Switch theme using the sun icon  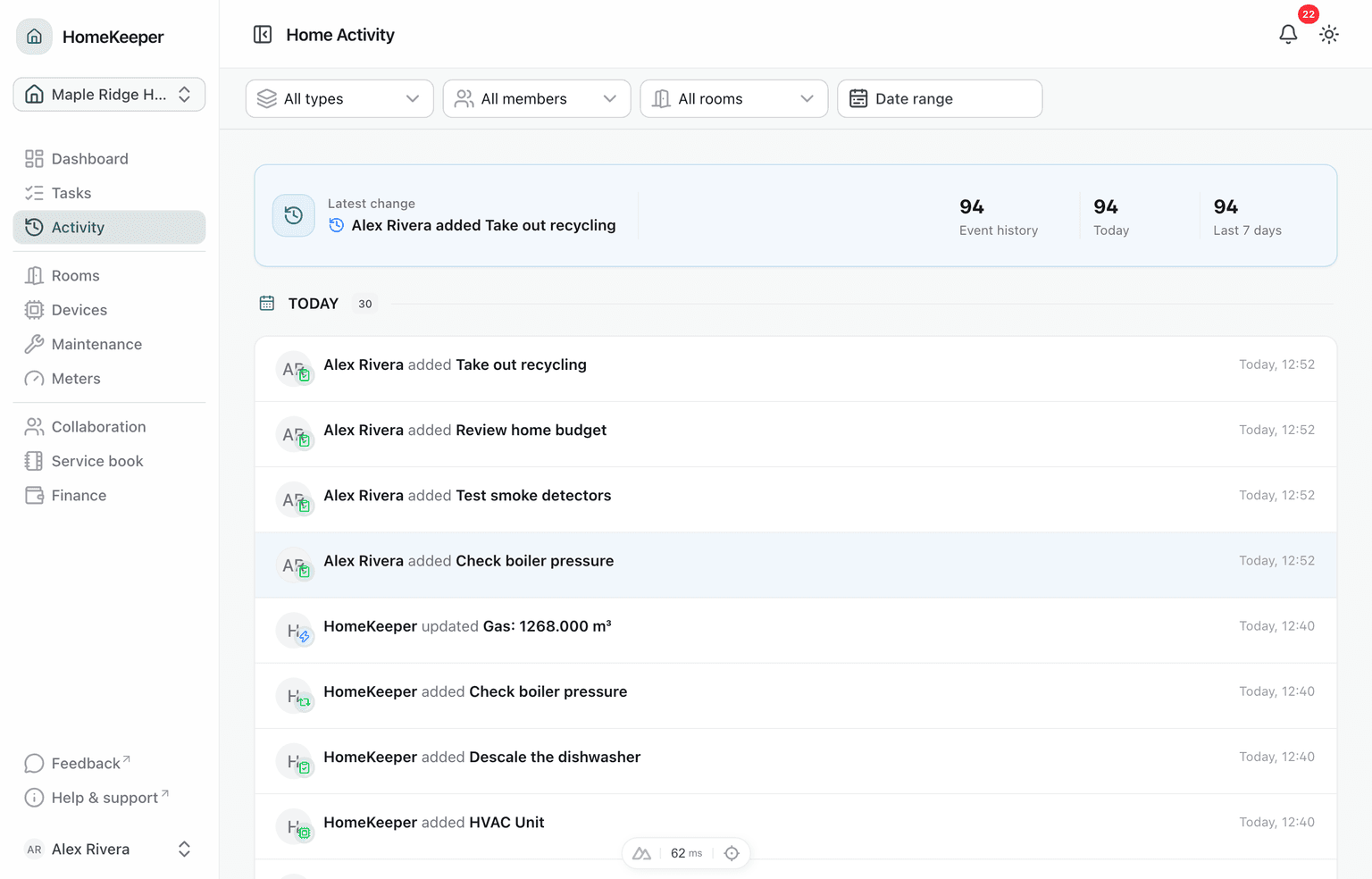pos(1329,35)
